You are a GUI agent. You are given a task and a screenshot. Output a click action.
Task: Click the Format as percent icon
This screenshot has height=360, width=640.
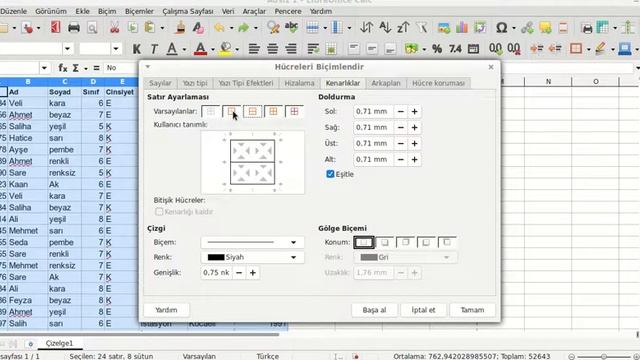437,49
